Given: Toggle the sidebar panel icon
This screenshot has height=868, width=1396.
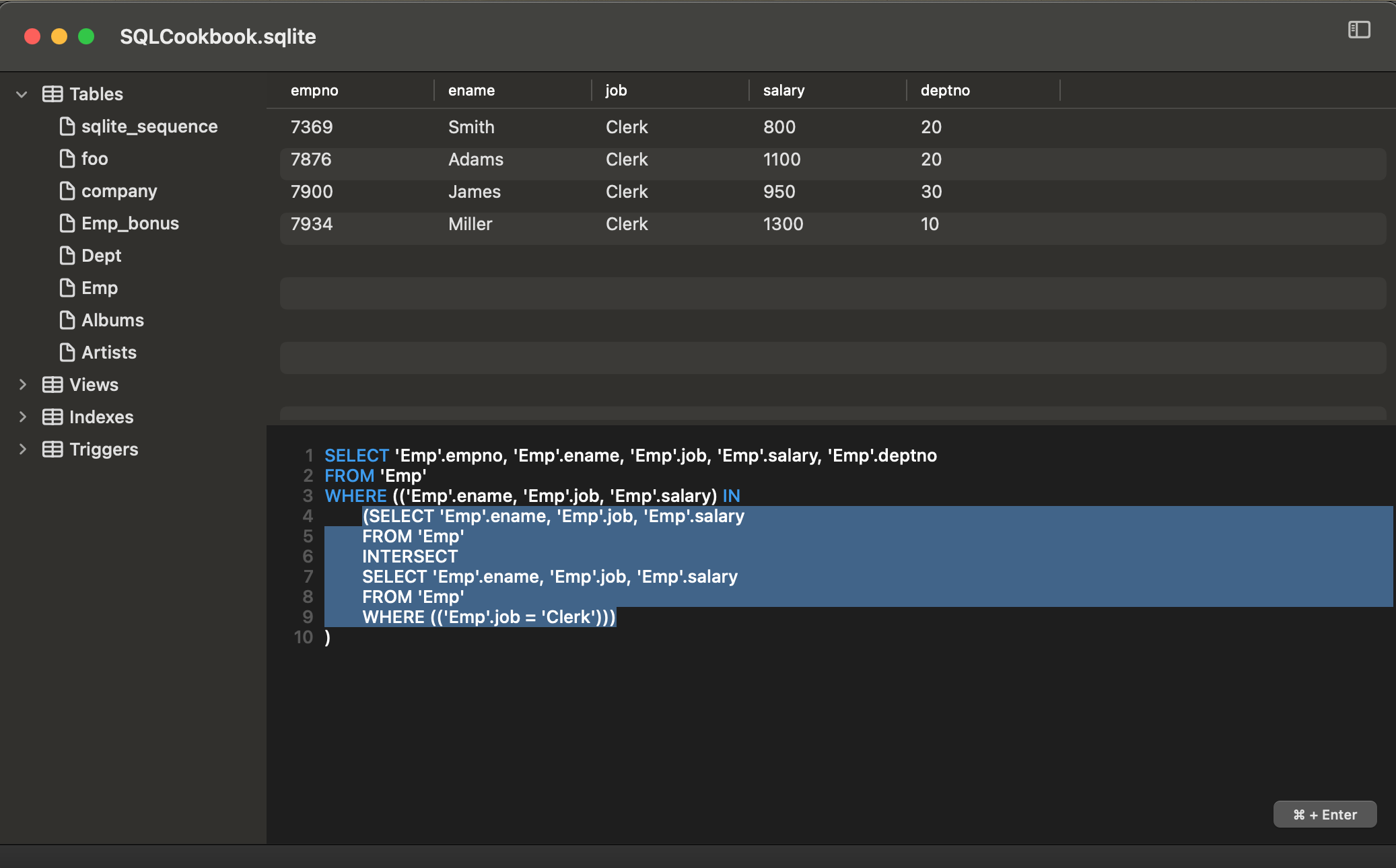Looking at the screenshot, I should point(1360,30).
